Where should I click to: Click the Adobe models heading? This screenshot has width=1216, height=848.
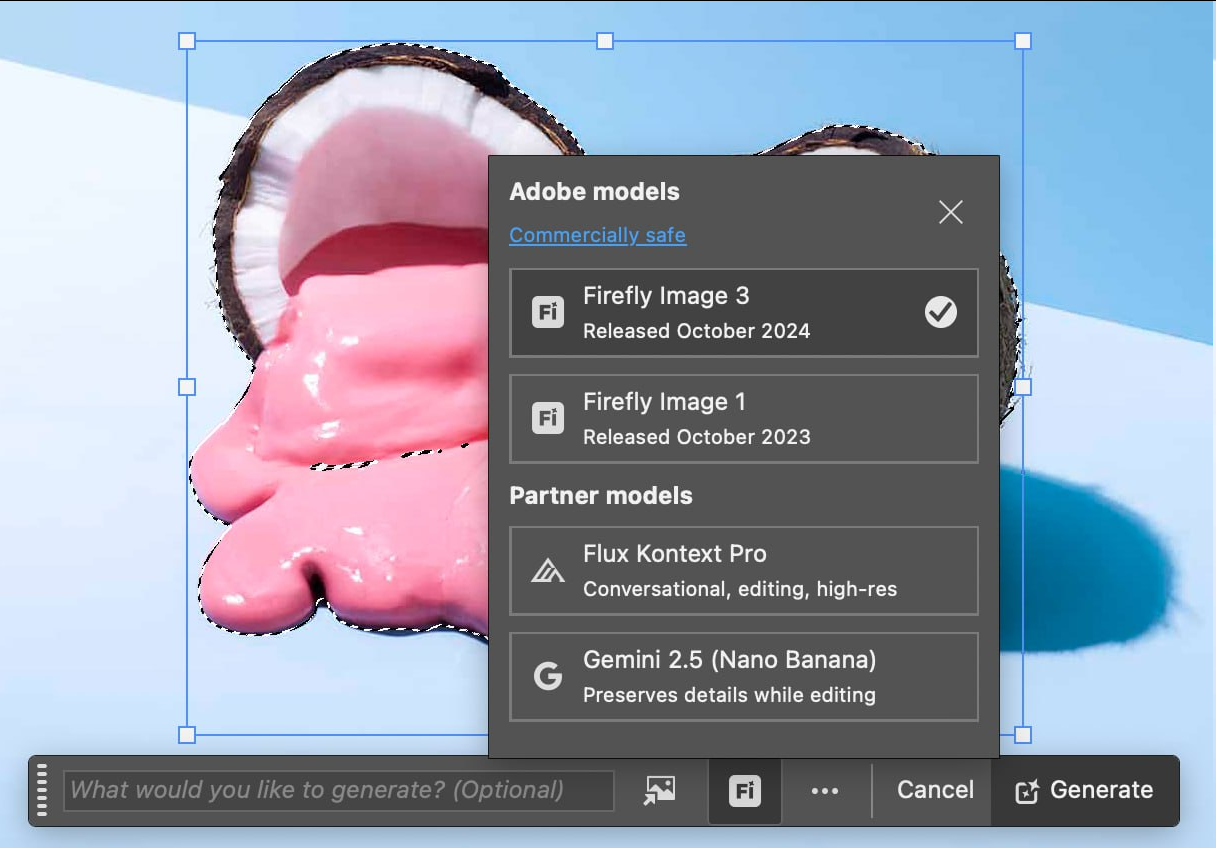coord(594,192)
